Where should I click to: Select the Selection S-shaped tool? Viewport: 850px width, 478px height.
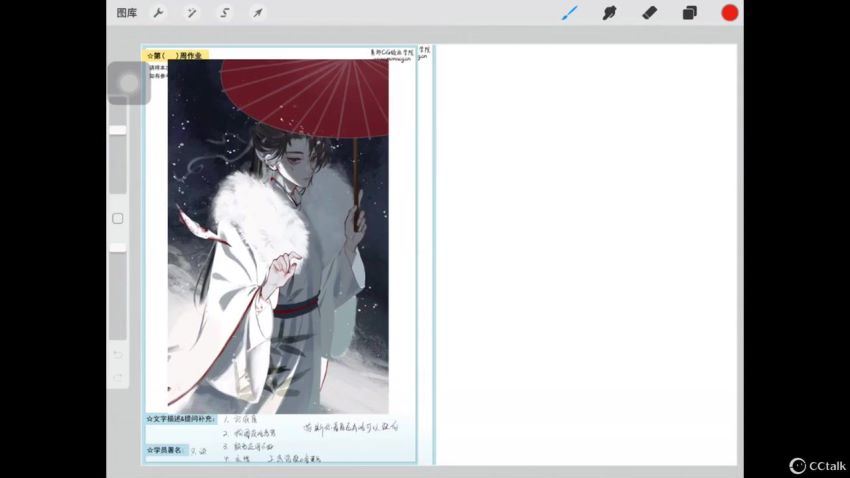[224, 12]
